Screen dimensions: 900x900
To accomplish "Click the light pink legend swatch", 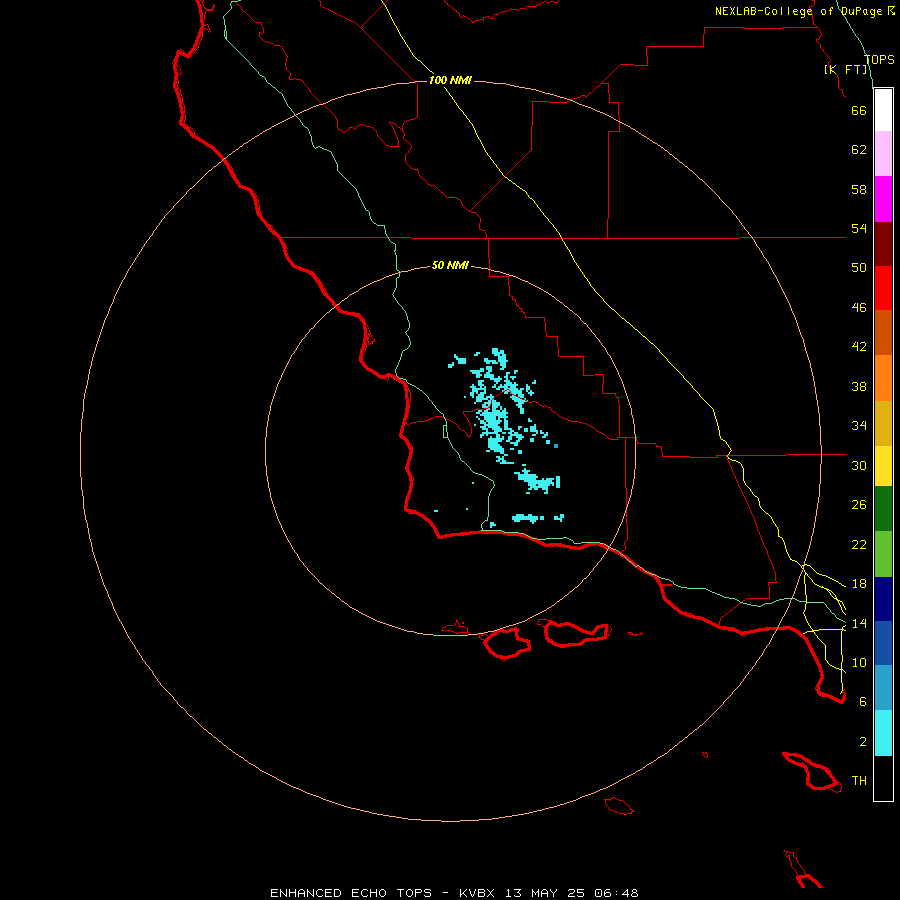I will [883, 154].
